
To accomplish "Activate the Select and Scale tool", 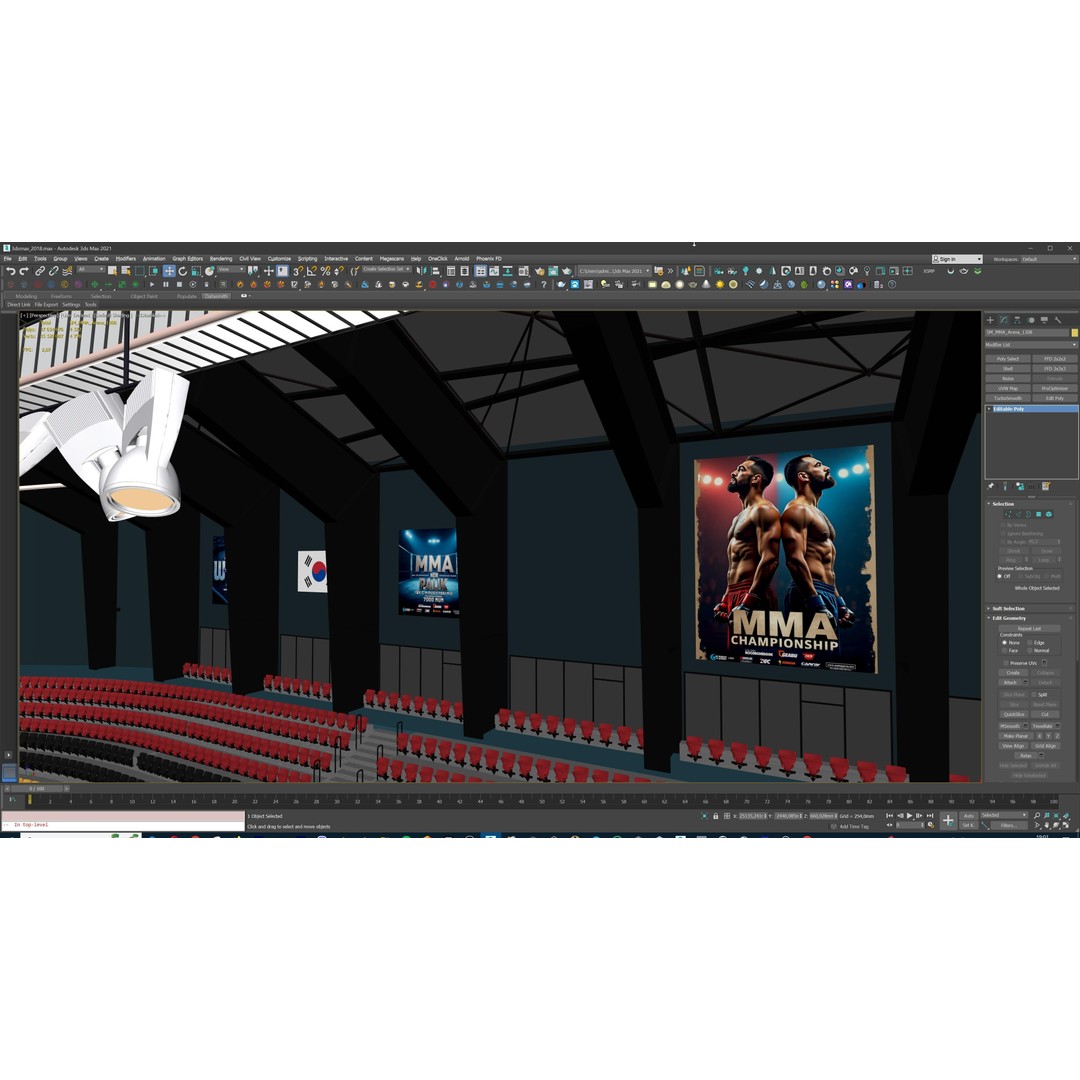I will tap(196, 271).
